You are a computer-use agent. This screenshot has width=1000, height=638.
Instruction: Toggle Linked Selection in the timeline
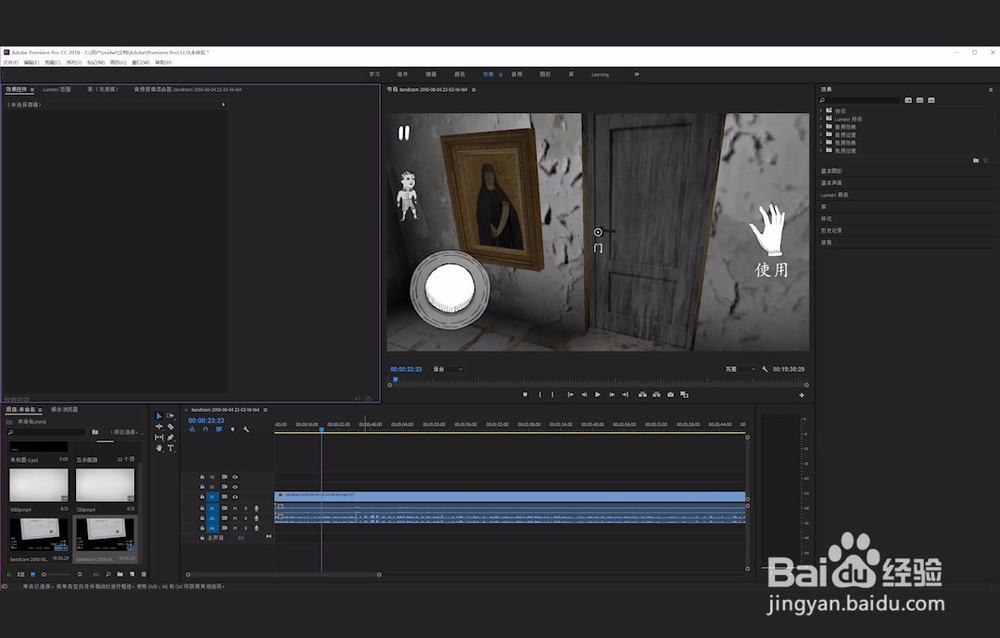tap(219, 429)
